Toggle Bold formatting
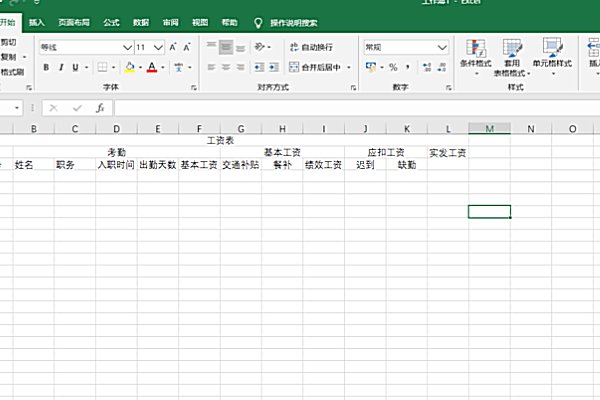 (46, 67)
